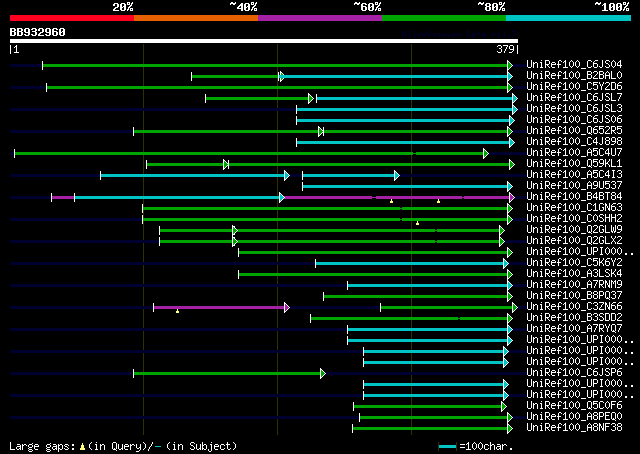
Task: Click the red 20% identity legend segment
Action: coord(72,18)
